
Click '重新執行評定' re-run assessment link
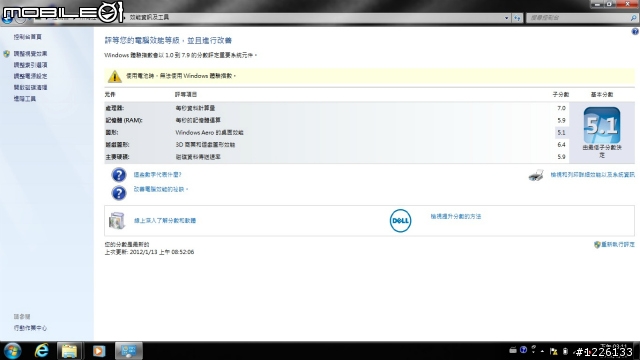(x=618, y=244)
